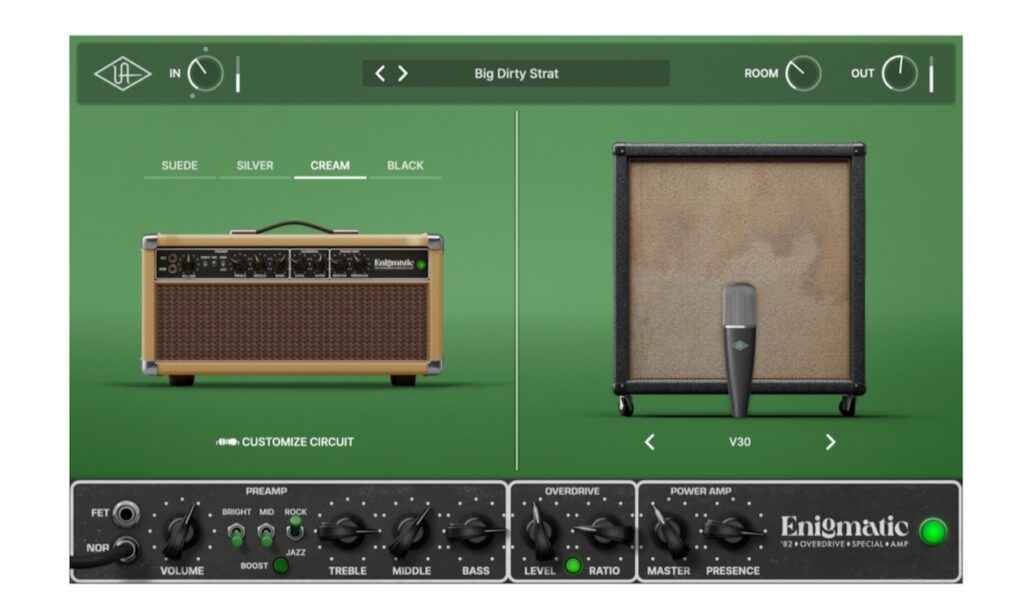This screenshot has width=1024, height=614.
Task: Toggle the BRIGHT switch
Action: click(236, 534)
